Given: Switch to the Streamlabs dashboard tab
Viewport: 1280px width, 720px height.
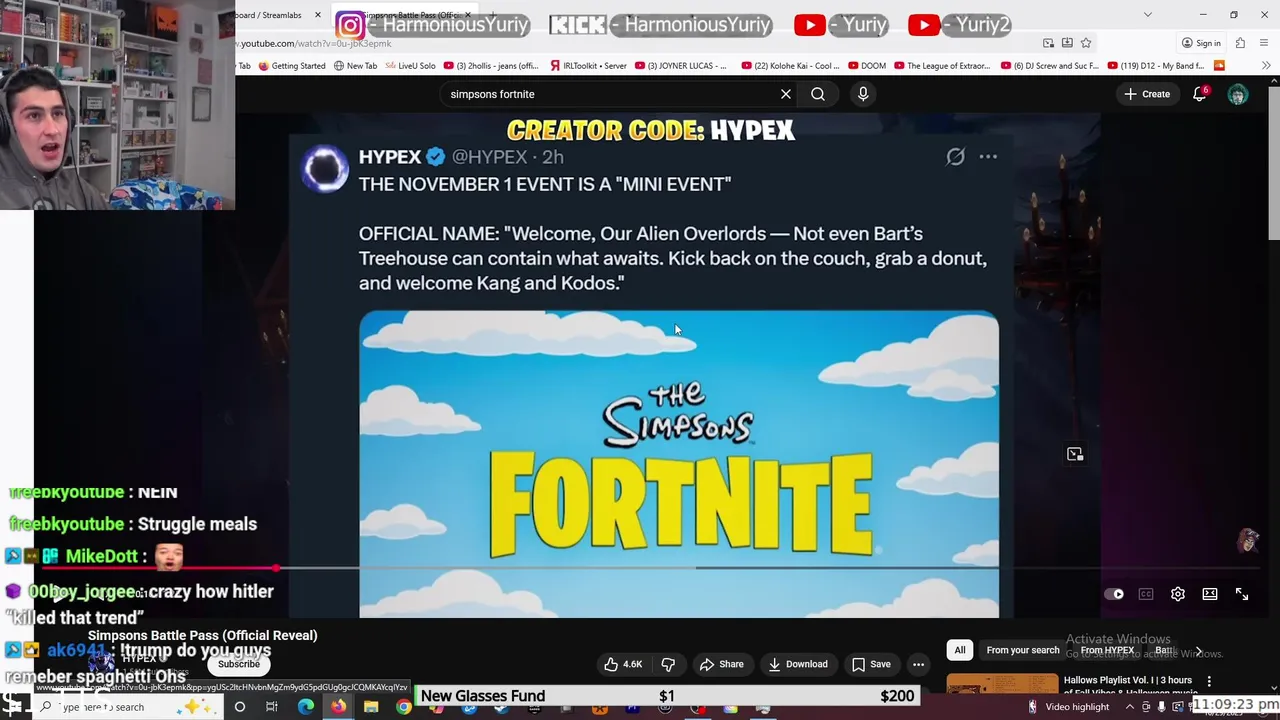Looking at the screenshot, I should [x=268, y=15].
